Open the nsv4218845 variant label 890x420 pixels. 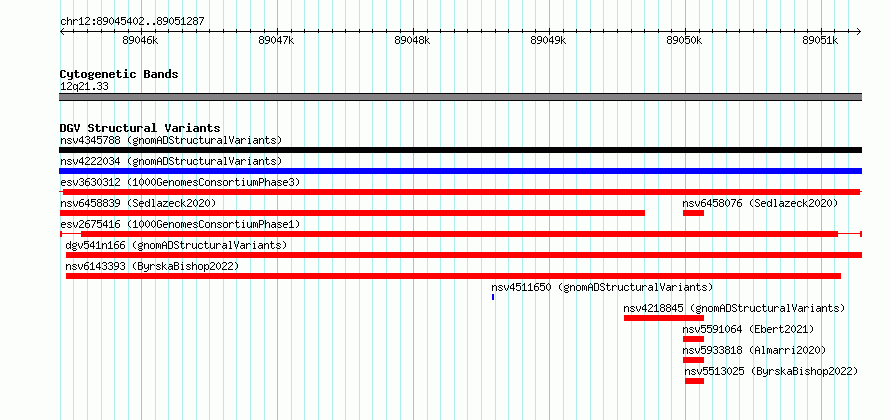coord(734,308)
